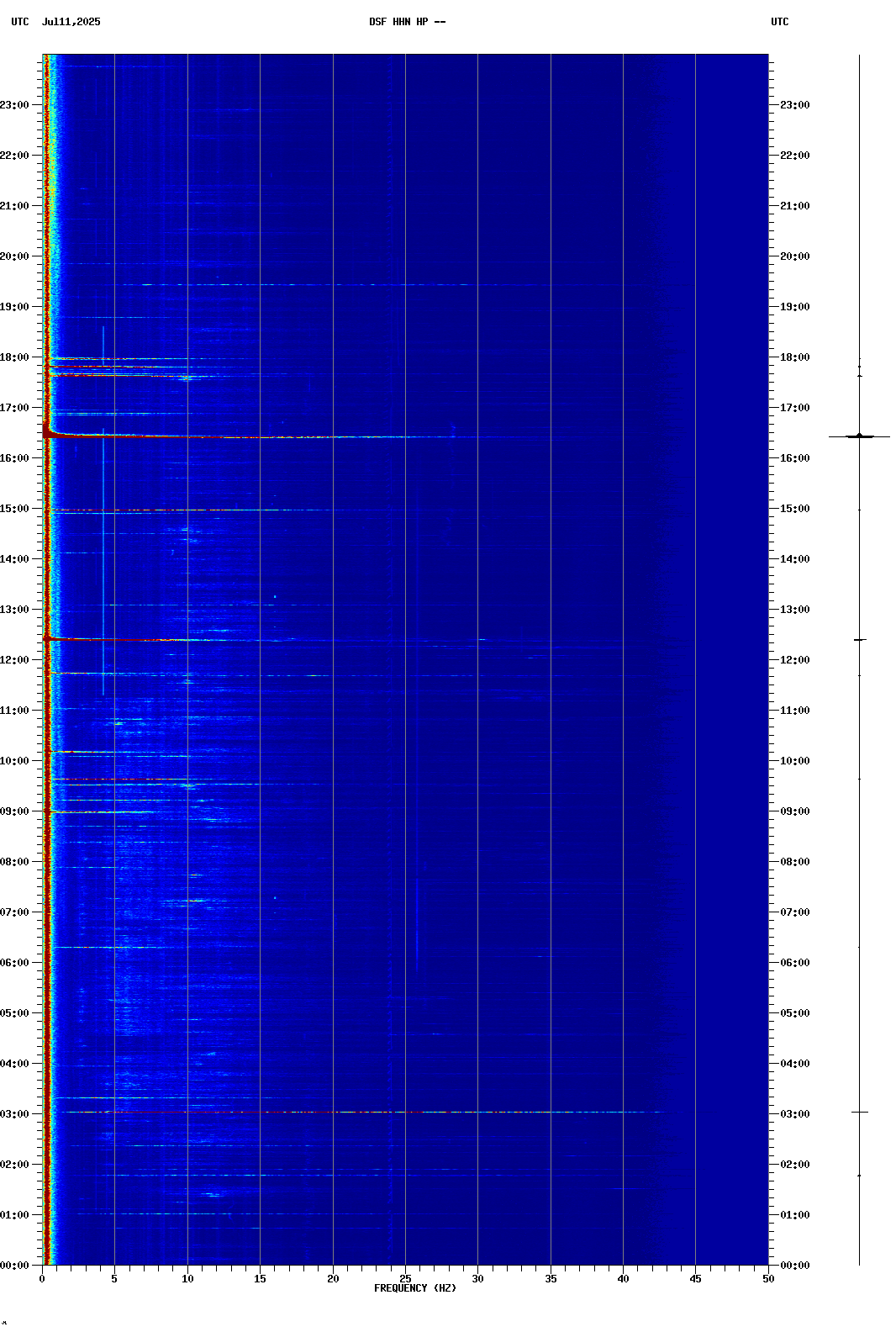Viewport: 896px width, 1332px height.
Task: Select frequency tick label 50
Action: point(768,1279)
